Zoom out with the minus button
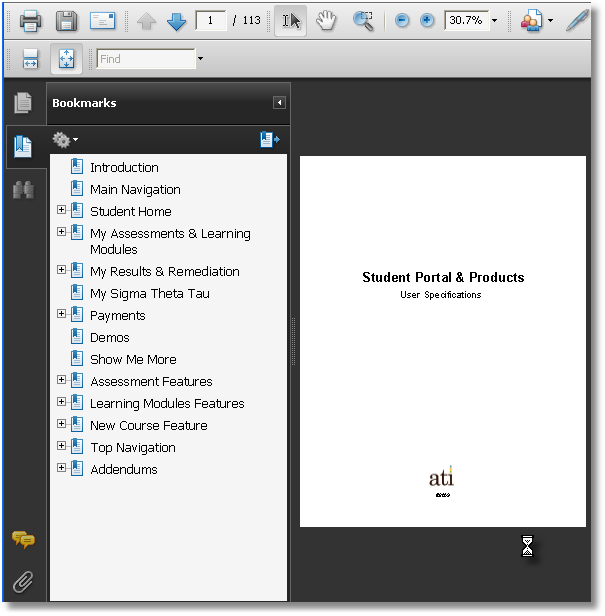This screenshot has height=616, width=605. 402,20
